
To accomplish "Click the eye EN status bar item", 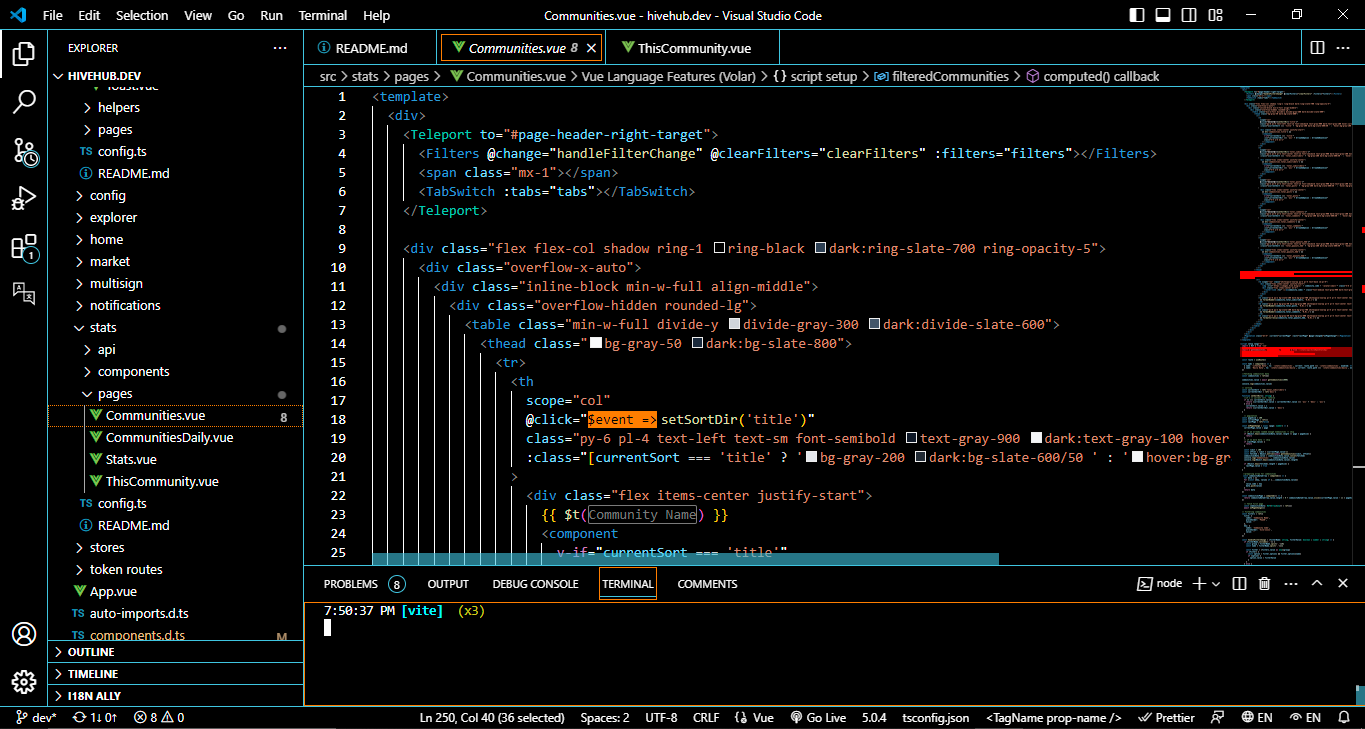I will (1306, 717).
